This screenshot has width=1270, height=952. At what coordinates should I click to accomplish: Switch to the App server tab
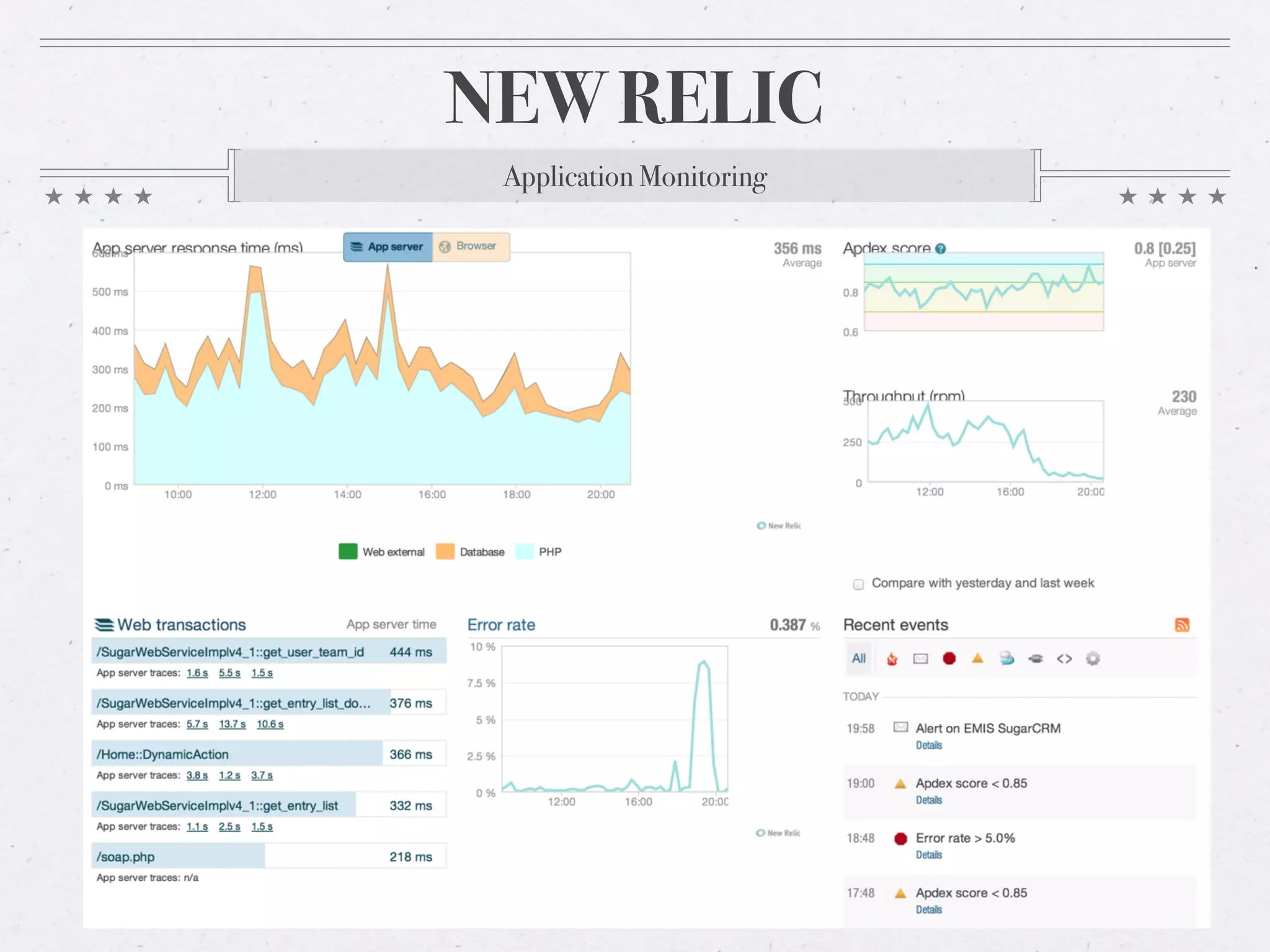click(x=388, y=247)
